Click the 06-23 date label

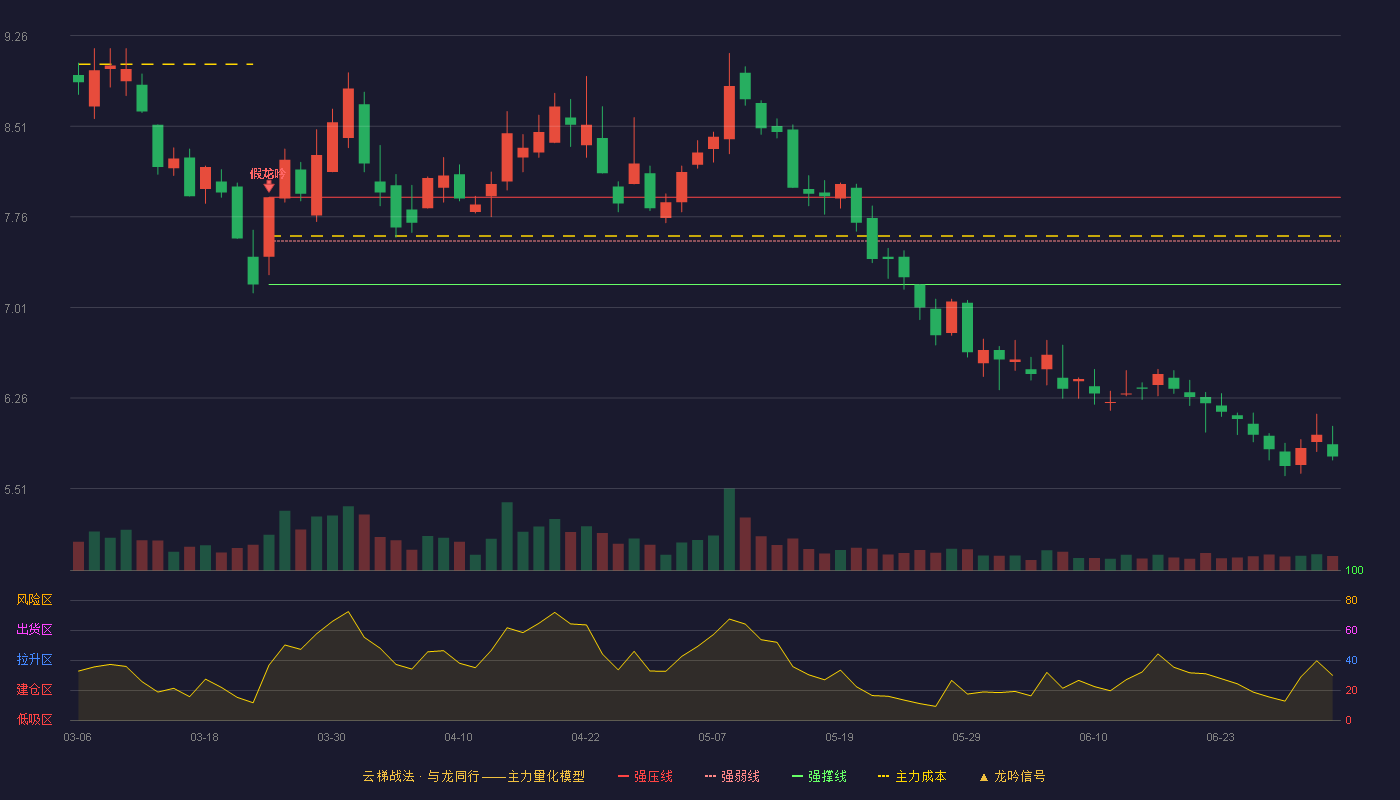(x=1220, y=737)
